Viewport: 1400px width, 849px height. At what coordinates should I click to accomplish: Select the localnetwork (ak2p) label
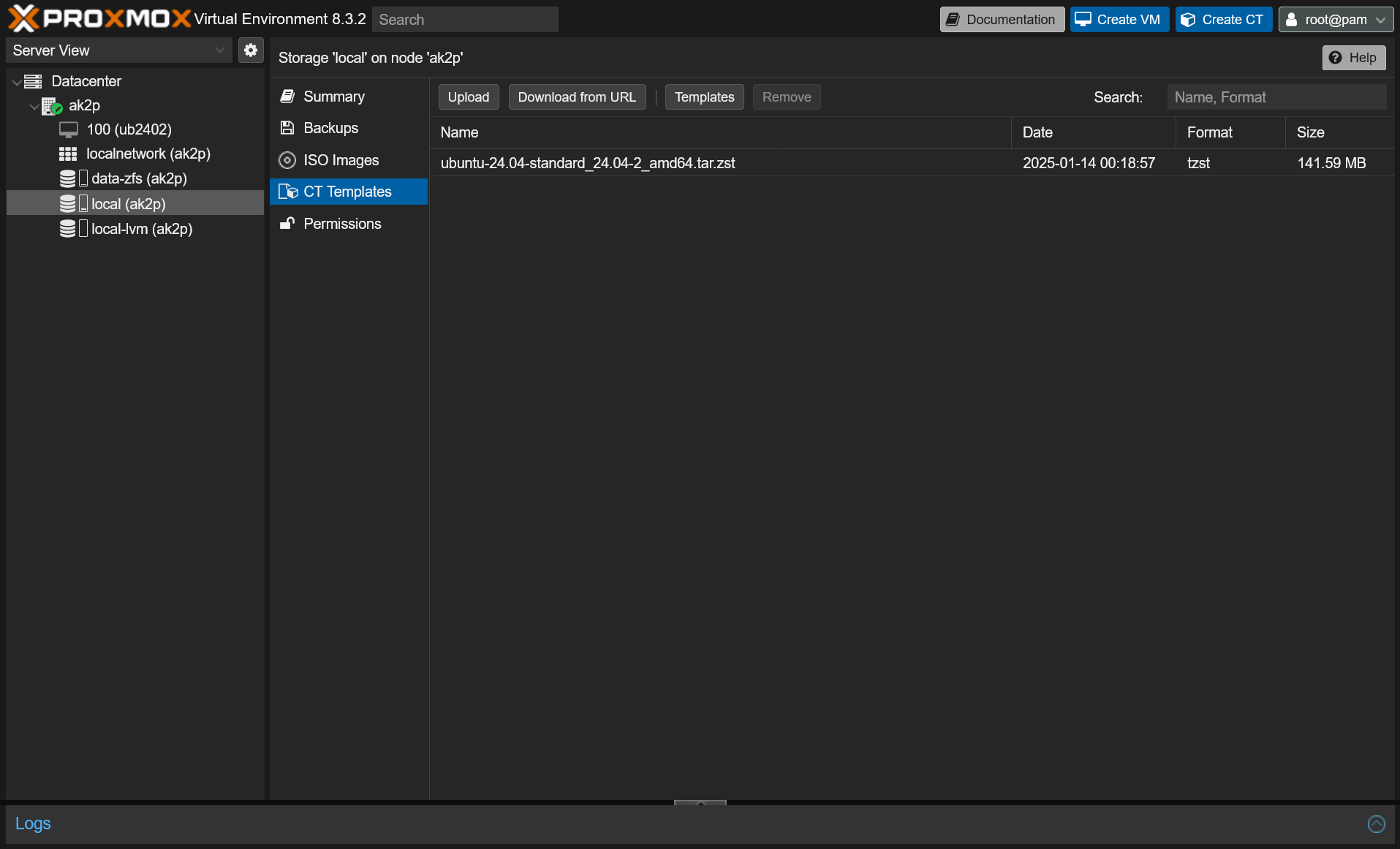[x=148, y=154]
